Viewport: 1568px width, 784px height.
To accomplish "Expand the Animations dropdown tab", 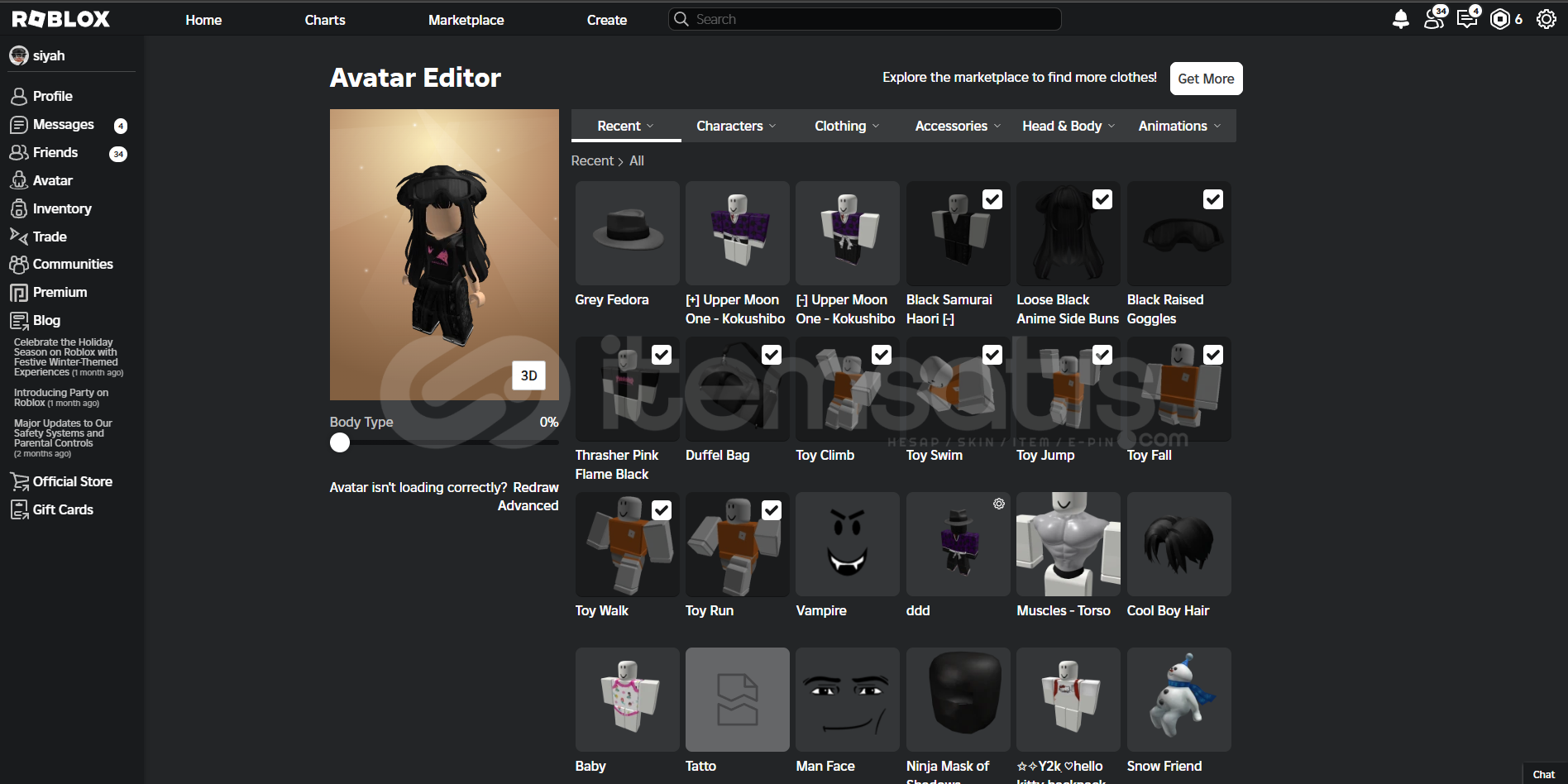I will [x=1179, y=126].
